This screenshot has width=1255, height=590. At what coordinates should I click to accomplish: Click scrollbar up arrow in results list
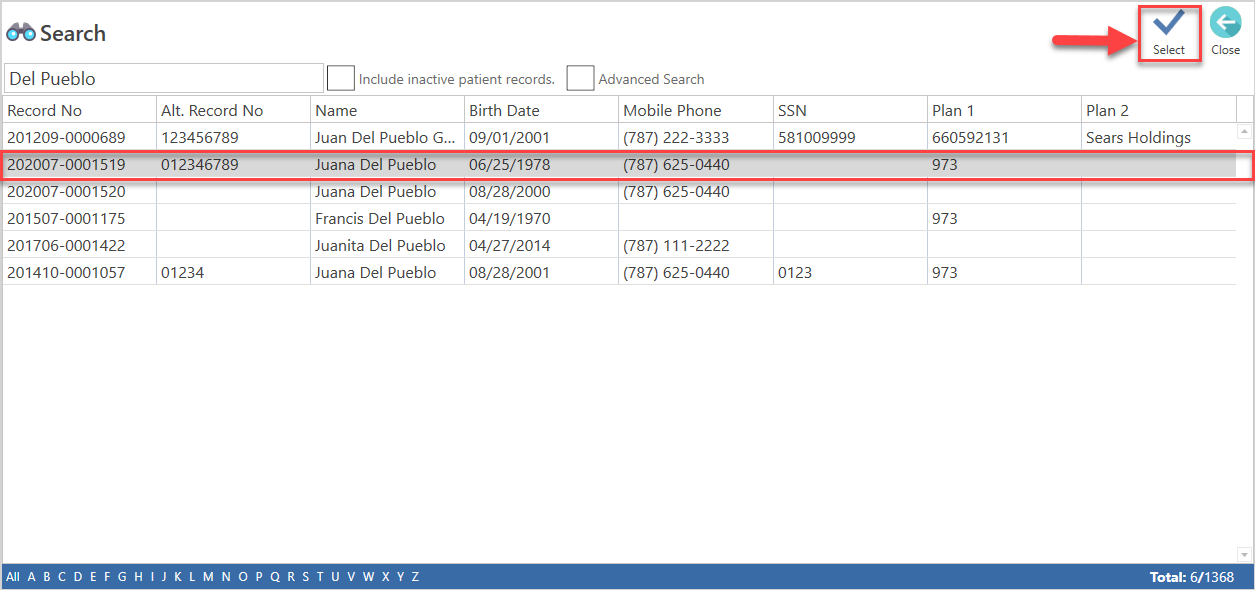point(1245,131)
